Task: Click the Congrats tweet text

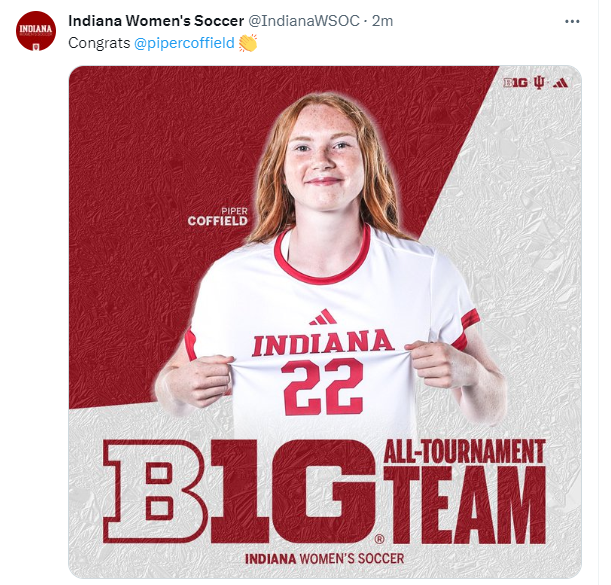Action: click(x=97, y=42)
